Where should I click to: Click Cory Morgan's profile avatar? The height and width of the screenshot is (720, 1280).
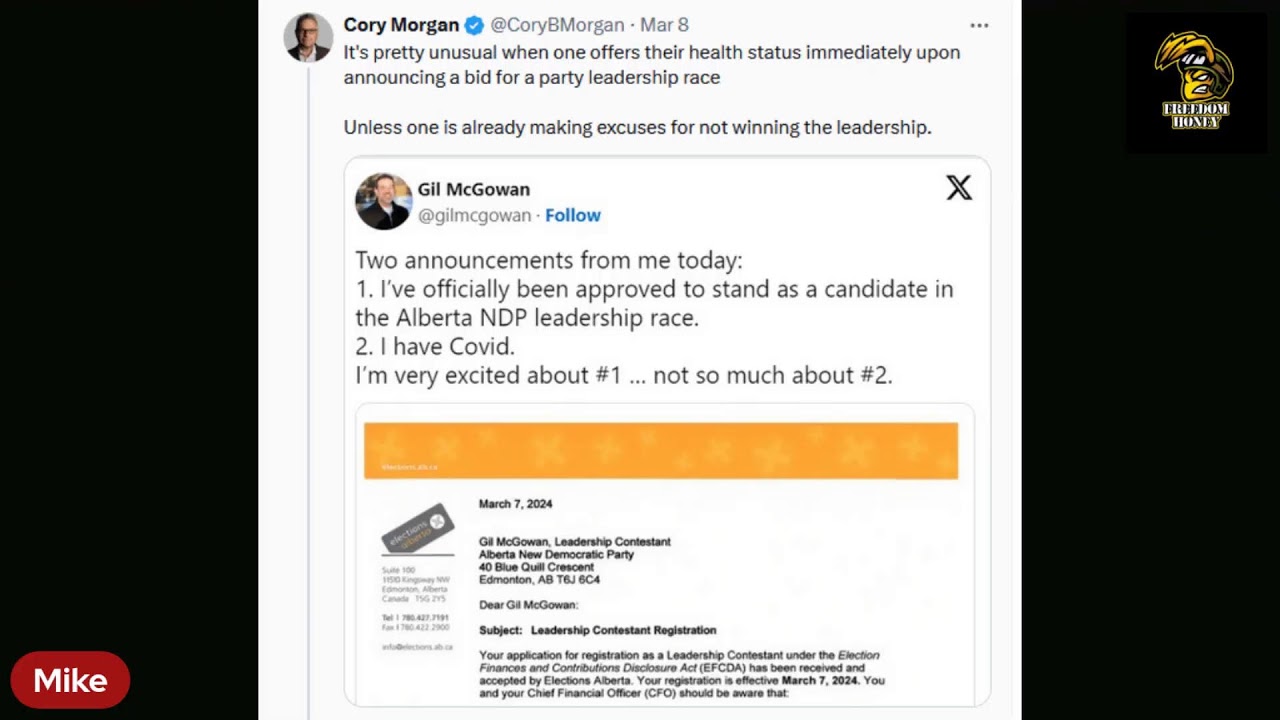pos(308,38)
